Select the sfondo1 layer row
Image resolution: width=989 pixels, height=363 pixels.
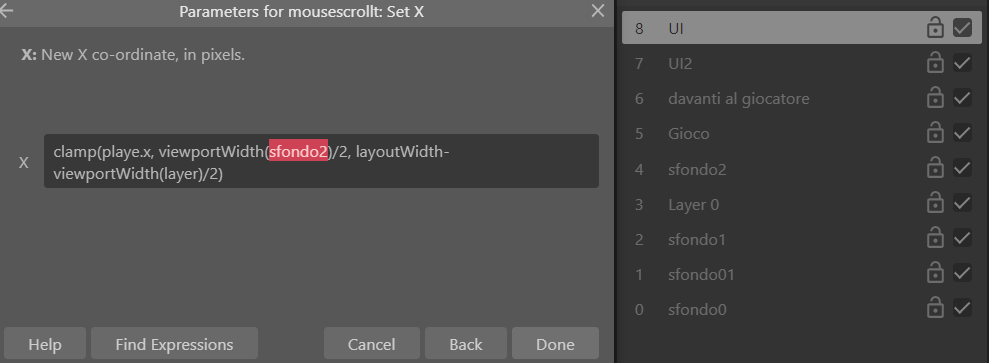802,239
